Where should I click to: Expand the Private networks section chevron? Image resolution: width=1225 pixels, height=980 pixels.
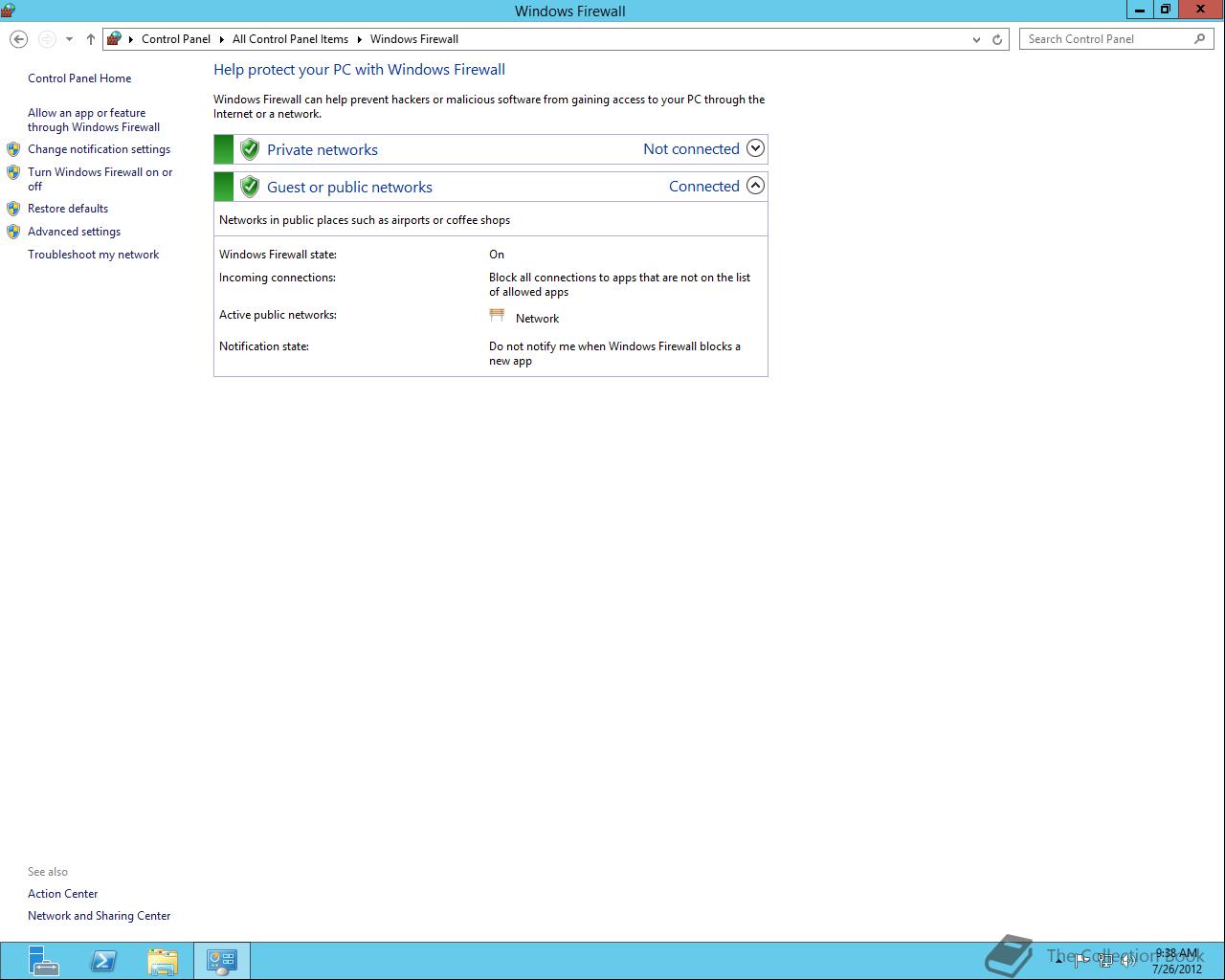click(755, 148)
